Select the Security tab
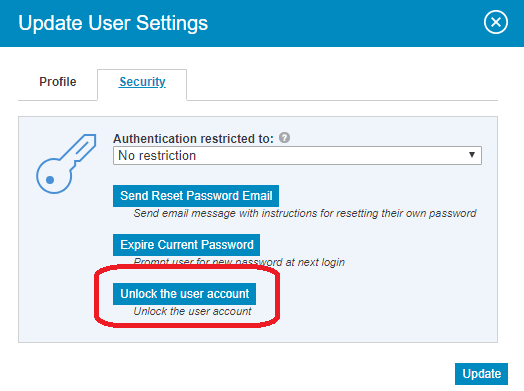Image resolution: width=524 pixels, height=391 pixels. pyautogui.click(x=142, y=82)
